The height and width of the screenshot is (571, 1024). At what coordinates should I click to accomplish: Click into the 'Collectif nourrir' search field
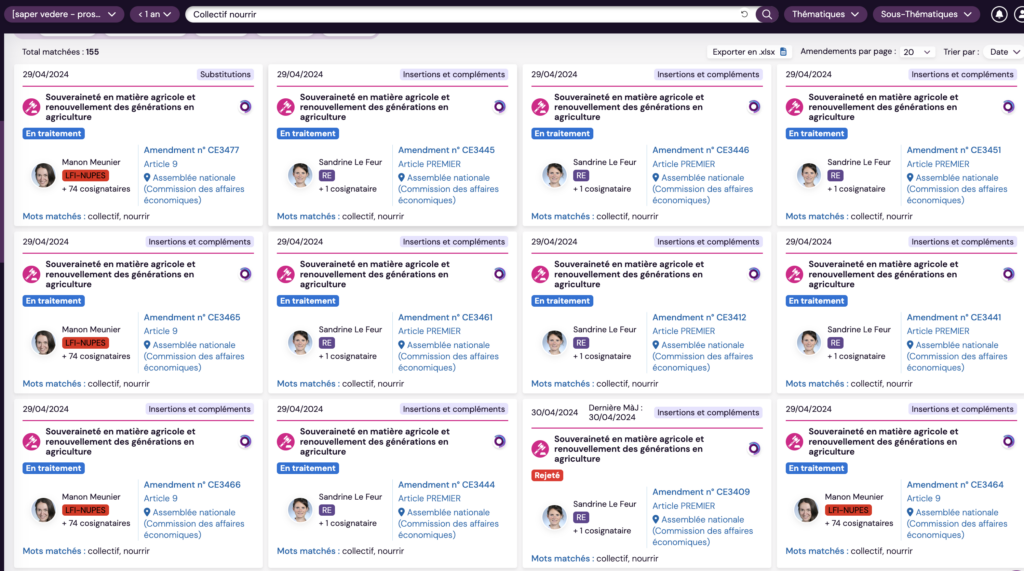(460, 14)
